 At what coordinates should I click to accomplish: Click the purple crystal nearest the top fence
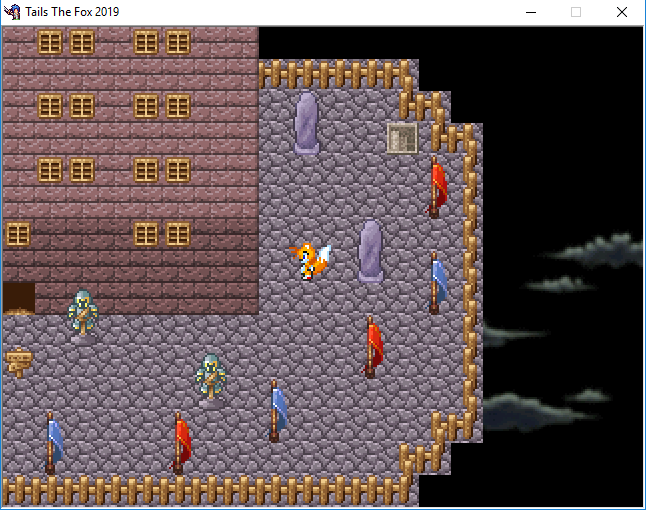point(307,123)
